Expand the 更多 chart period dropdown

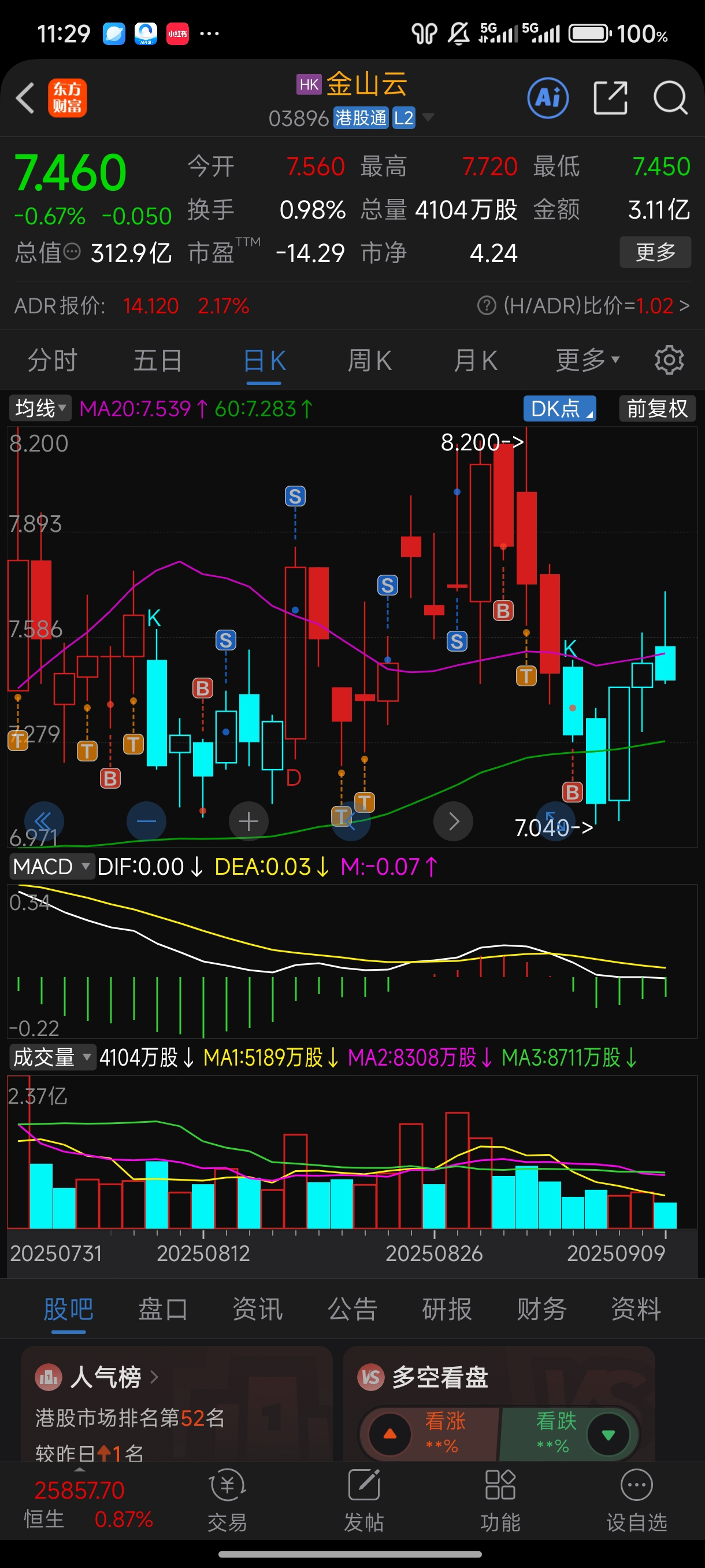[x=588, y=360]
